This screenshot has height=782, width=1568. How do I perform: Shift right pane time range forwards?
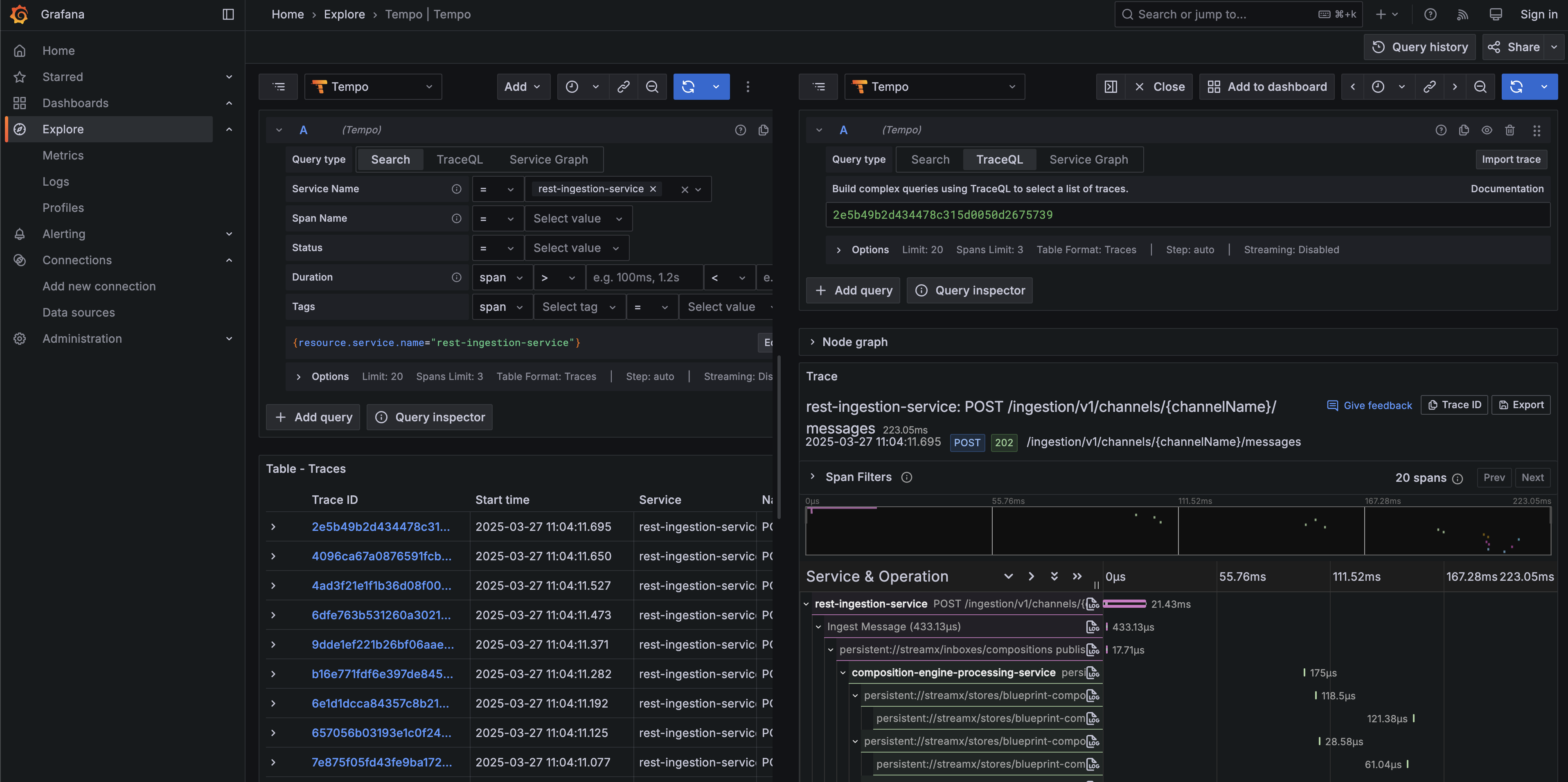(1455, 87)
